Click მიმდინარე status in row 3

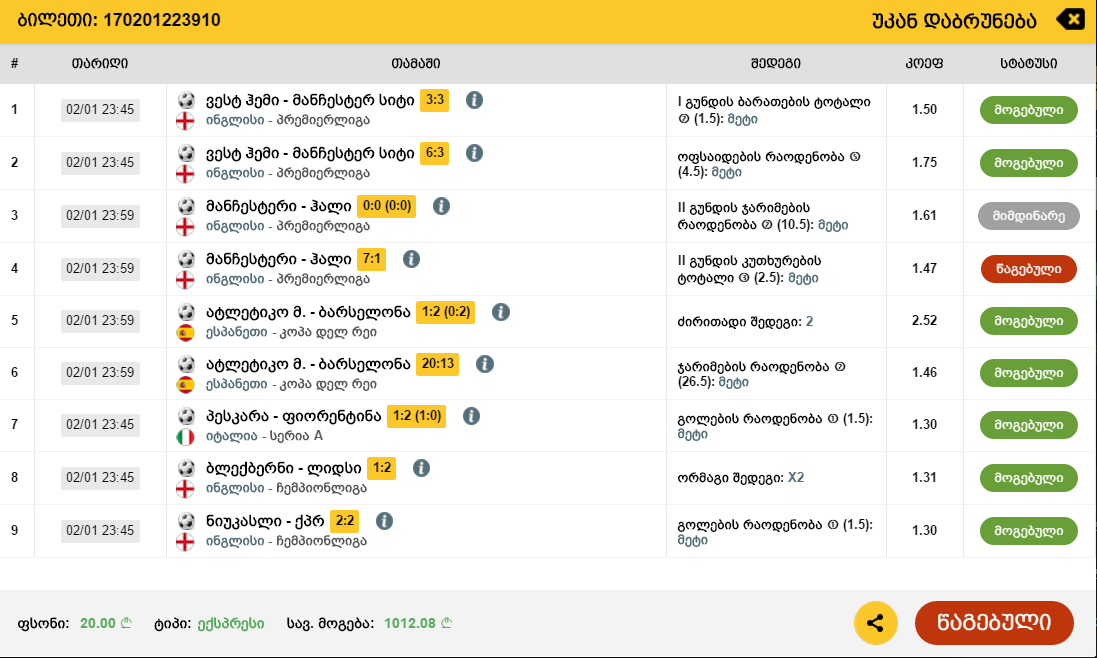[1028, 216]
